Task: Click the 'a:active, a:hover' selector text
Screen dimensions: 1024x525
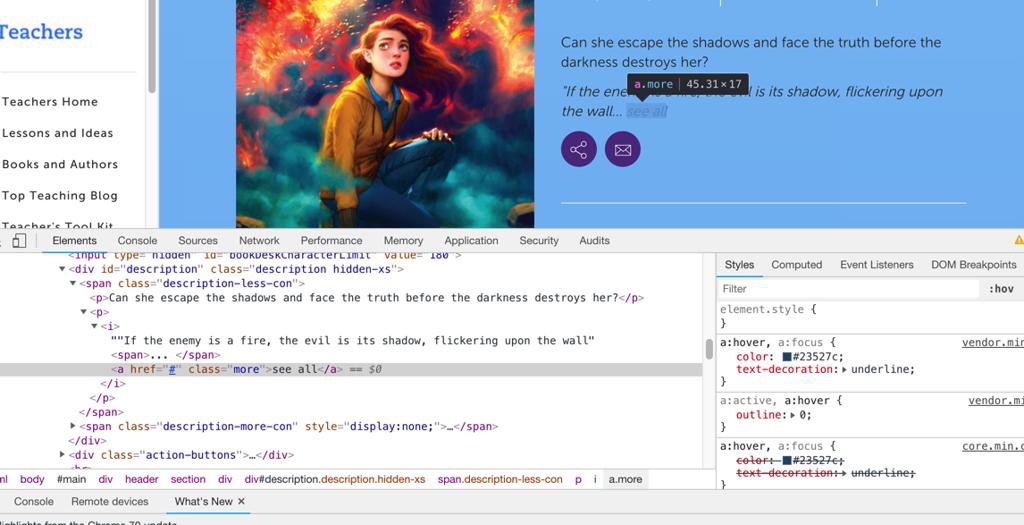Action: pyautogui.click(x=775, y=400)
